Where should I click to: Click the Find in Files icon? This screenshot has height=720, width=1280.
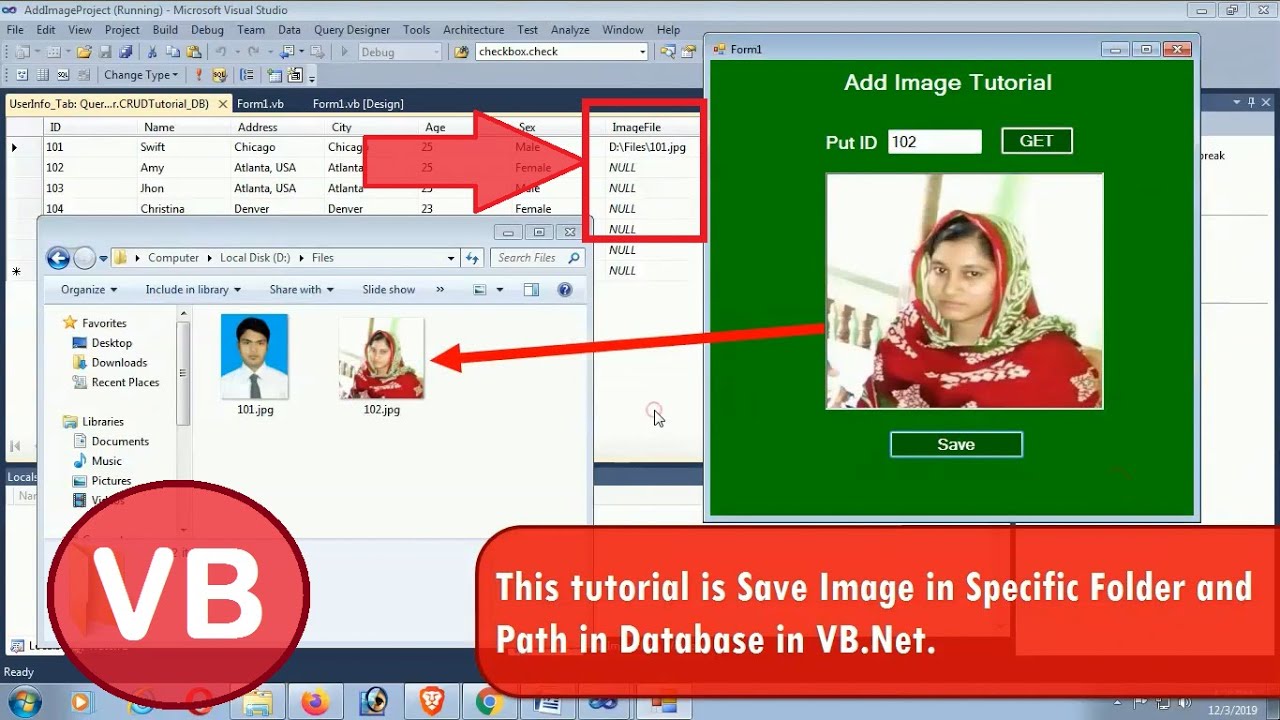[461, 51]
